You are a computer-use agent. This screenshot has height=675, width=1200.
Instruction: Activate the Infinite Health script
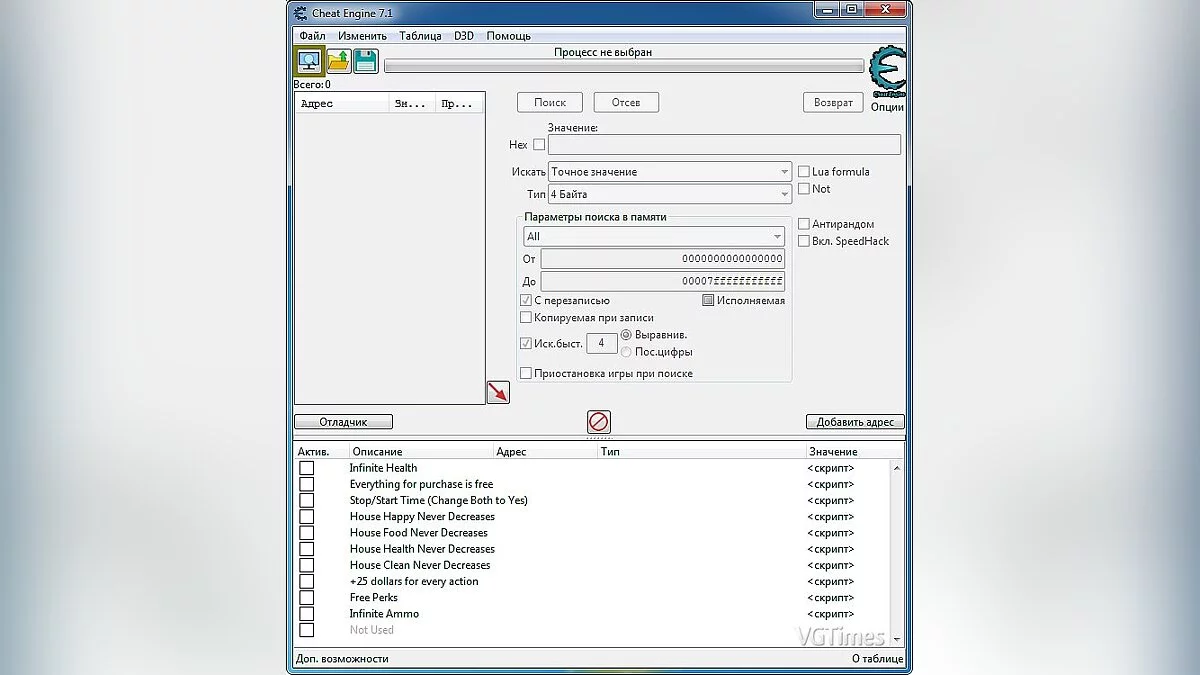[306, 467]
